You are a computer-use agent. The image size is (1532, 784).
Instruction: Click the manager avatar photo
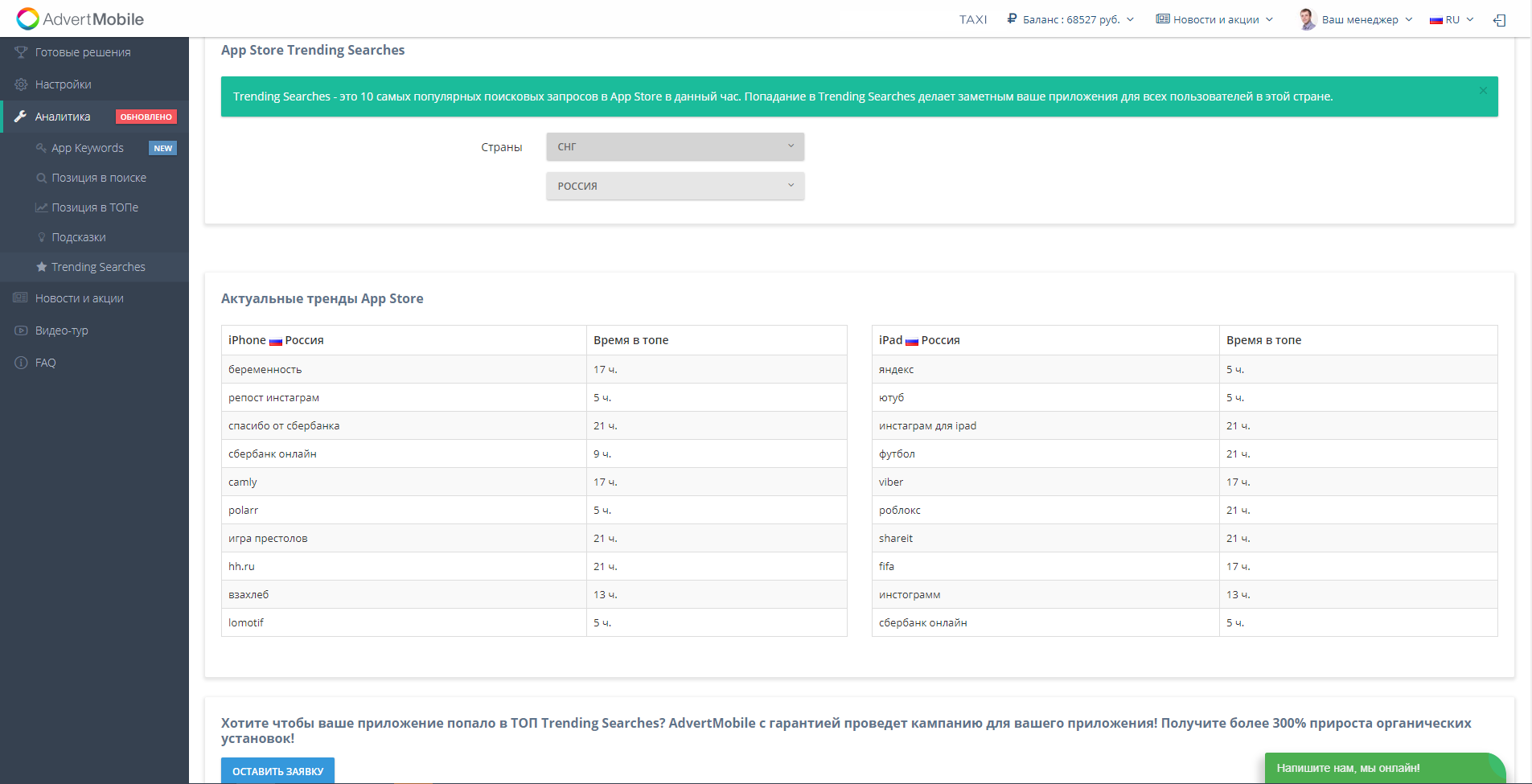point(1307,19)
